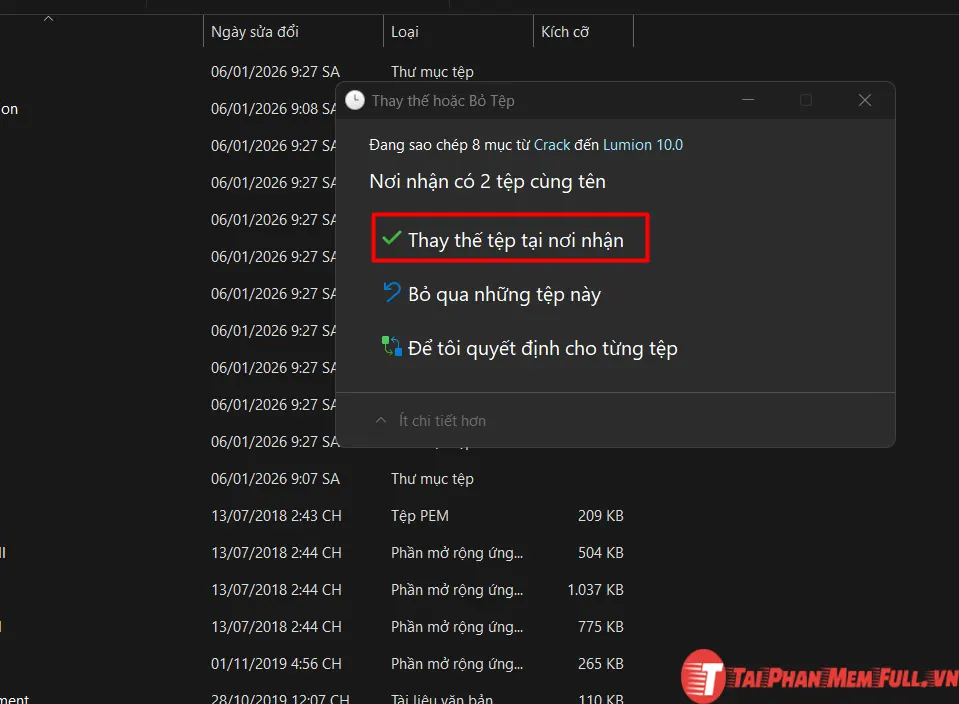This screenshot has width=959, height=704.
Task: Sort files by the "Loại" column header
Action: tap(405, 31)
